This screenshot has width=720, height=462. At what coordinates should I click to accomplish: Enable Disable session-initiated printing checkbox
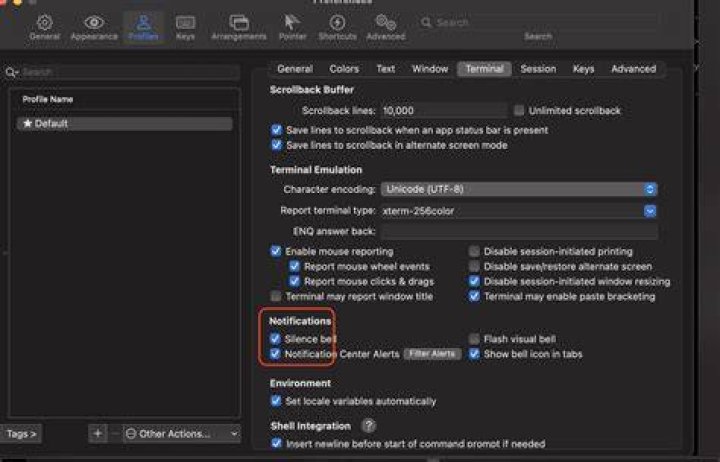click(474, 251)
